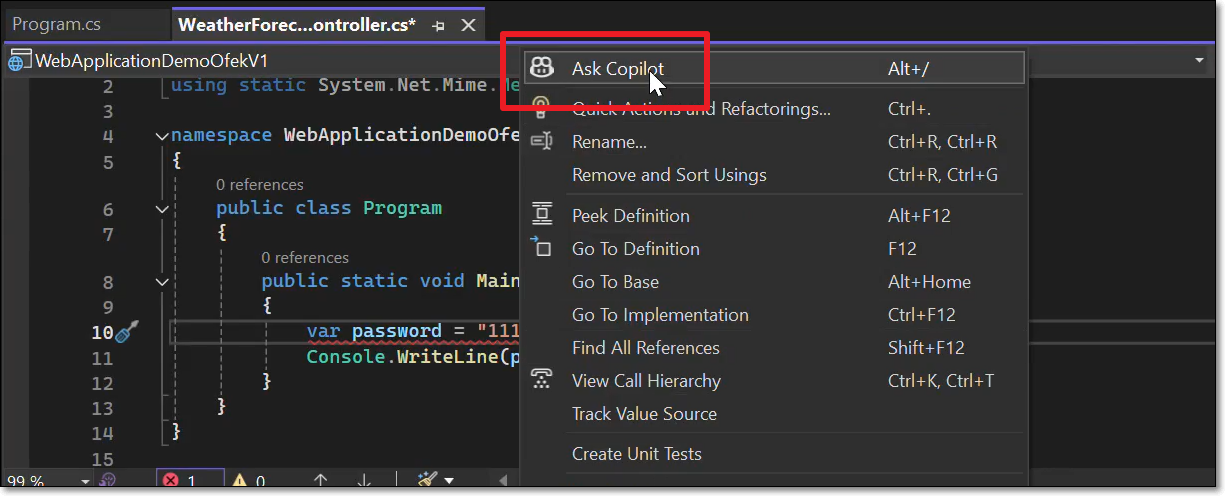Image resolution: width=1225 pixels, height=496 pixels.
Task: Choose Ask Copilot from the context menu
Action: click(775, 68)
